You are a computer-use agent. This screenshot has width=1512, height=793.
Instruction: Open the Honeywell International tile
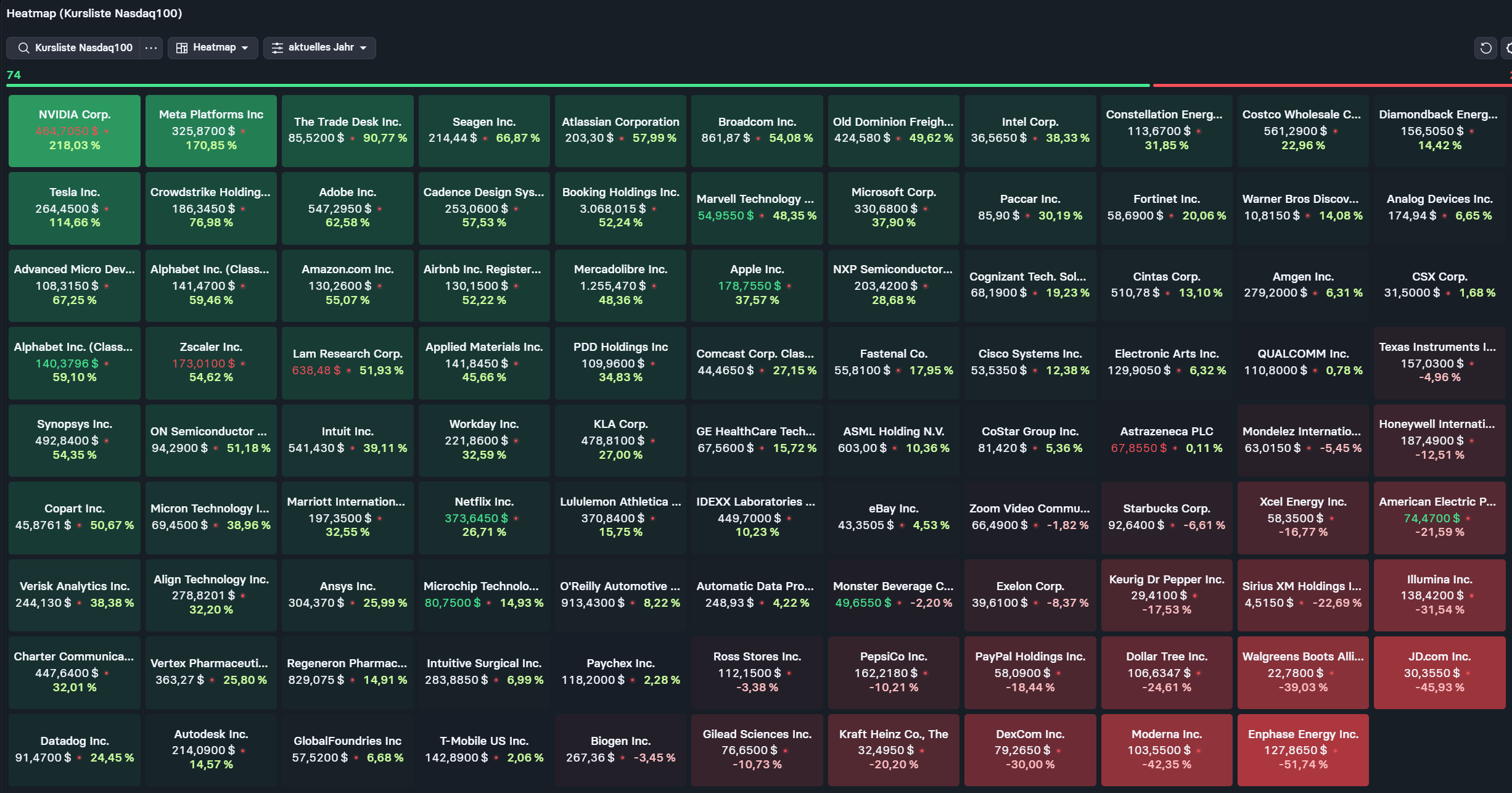coord(1439,440)
